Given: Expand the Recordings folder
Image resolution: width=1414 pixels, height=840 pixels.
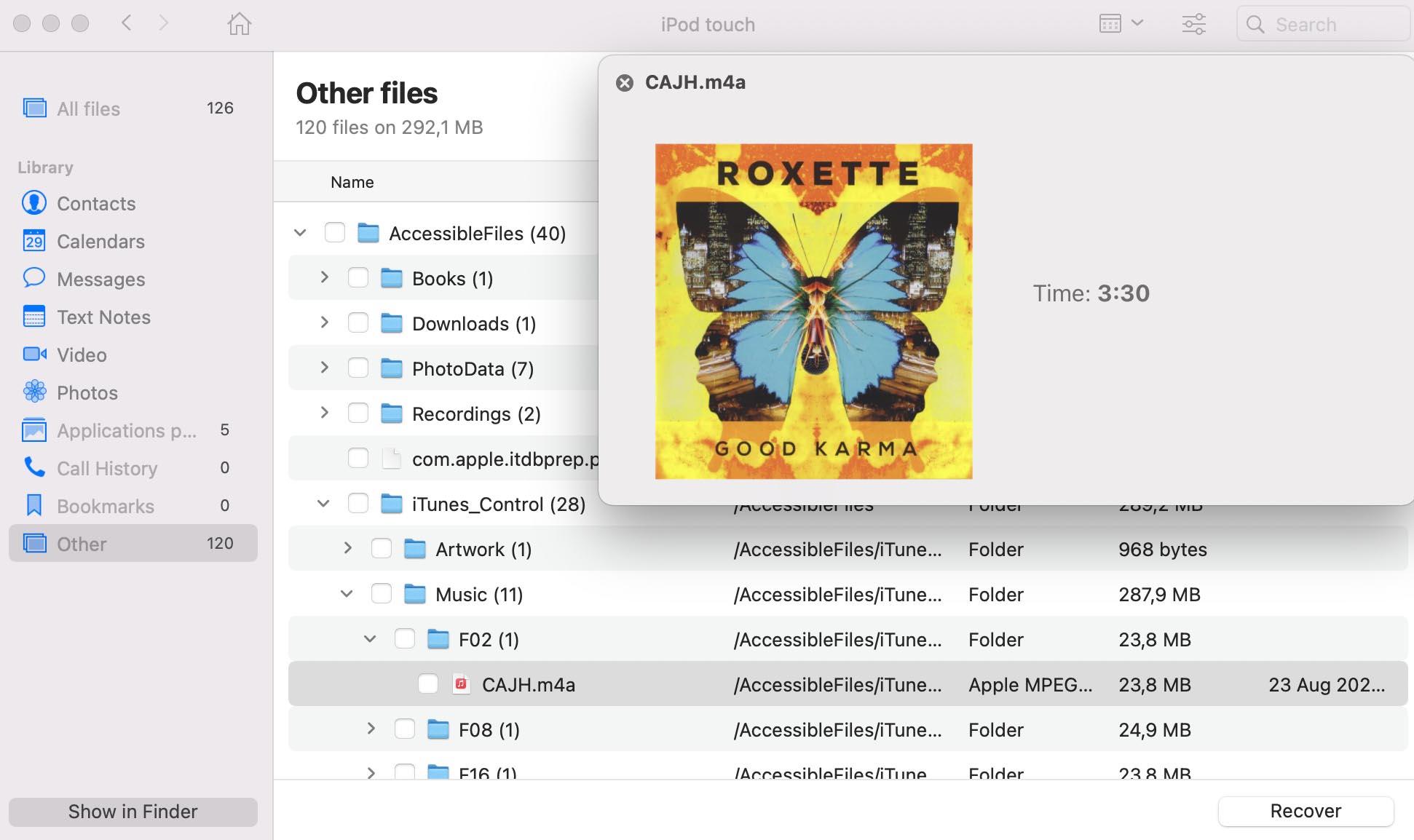Looking at the screenshot, I should pyautogui.click(x=325, y=413).
